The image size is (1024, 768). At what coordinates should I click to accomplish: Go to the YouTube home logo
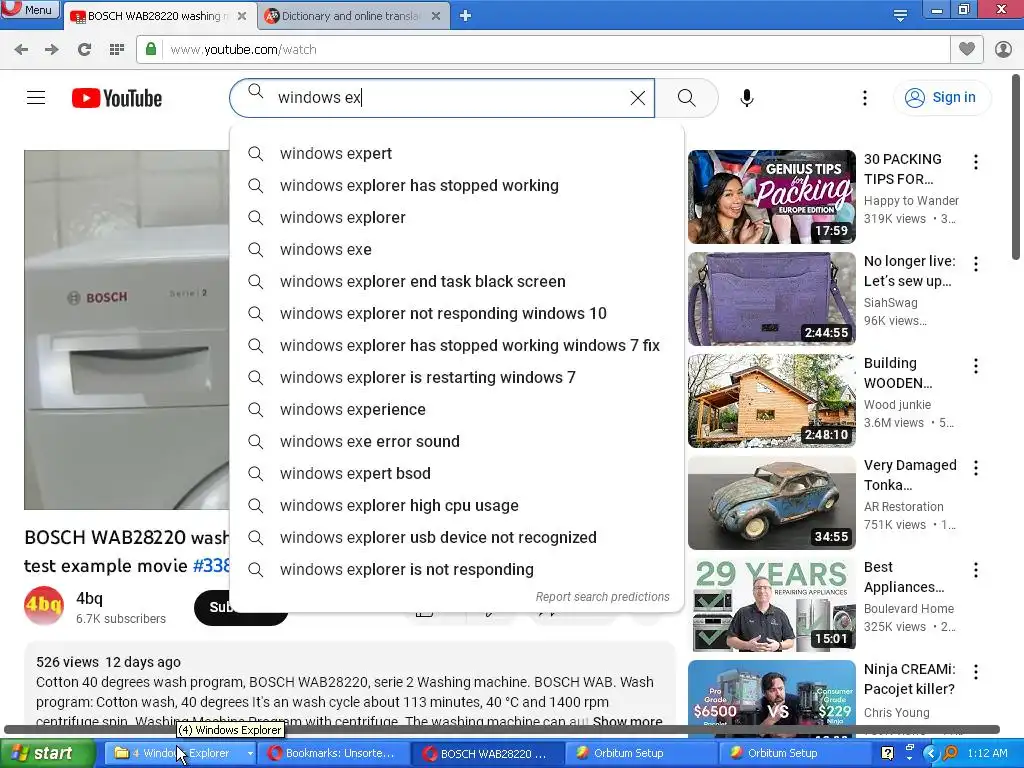pos(117,98)
